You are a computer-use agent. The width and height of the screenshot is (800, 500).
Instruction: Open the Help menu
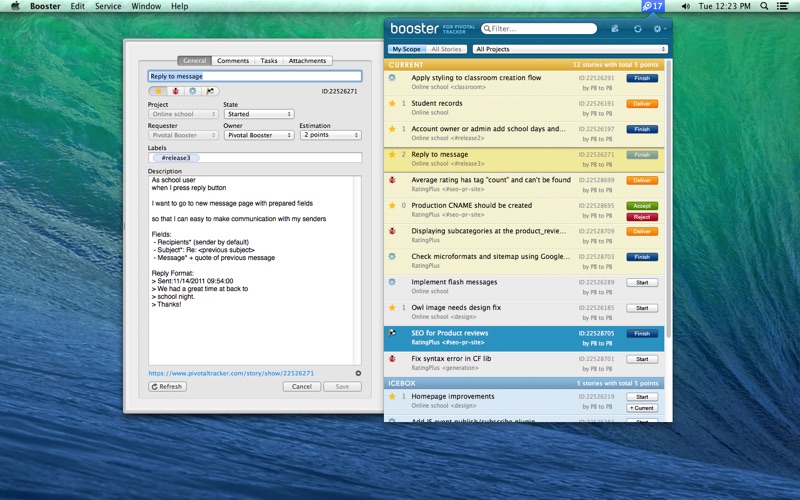(180, 6)
